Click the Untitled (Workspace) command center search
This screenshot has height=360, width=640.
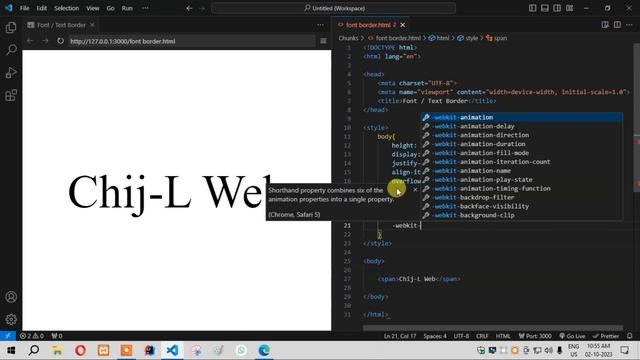[x=333, y=8]
